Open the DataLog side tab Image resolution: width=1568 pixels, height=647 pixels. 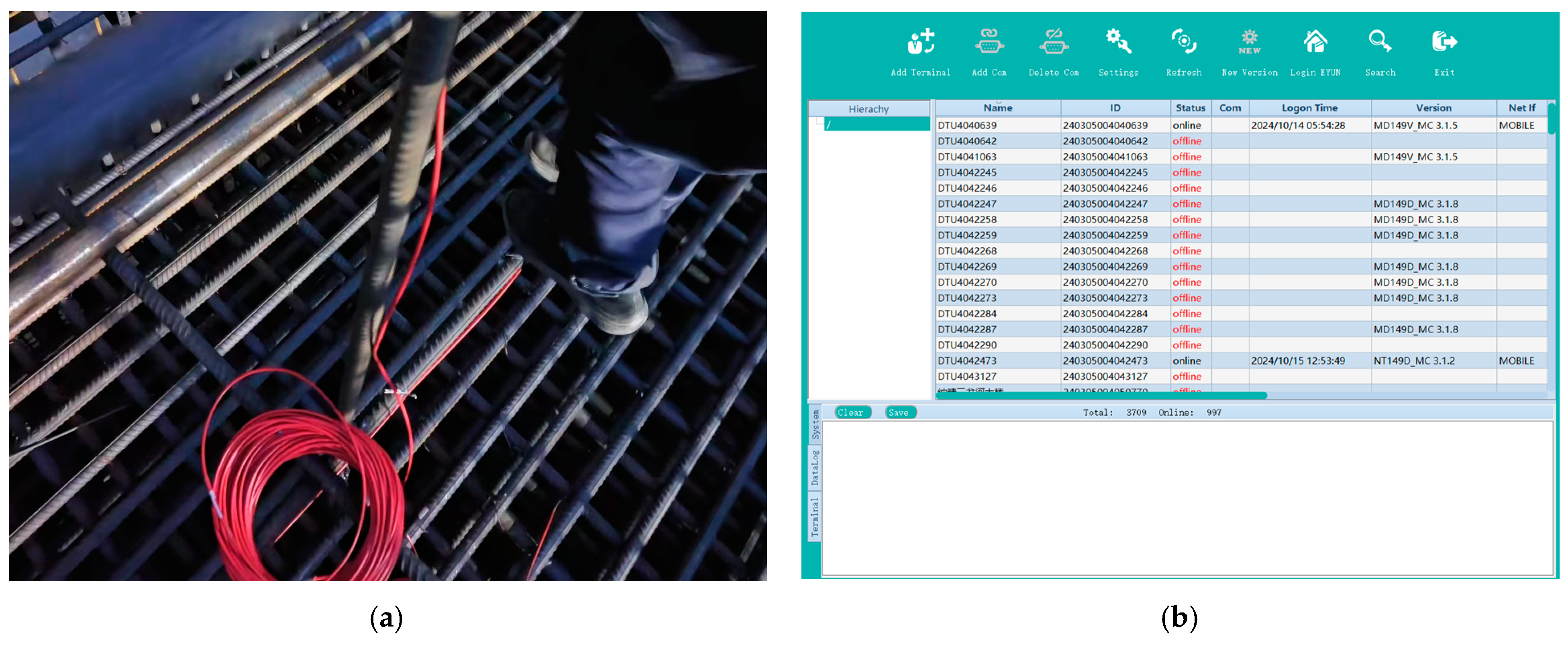815,469
